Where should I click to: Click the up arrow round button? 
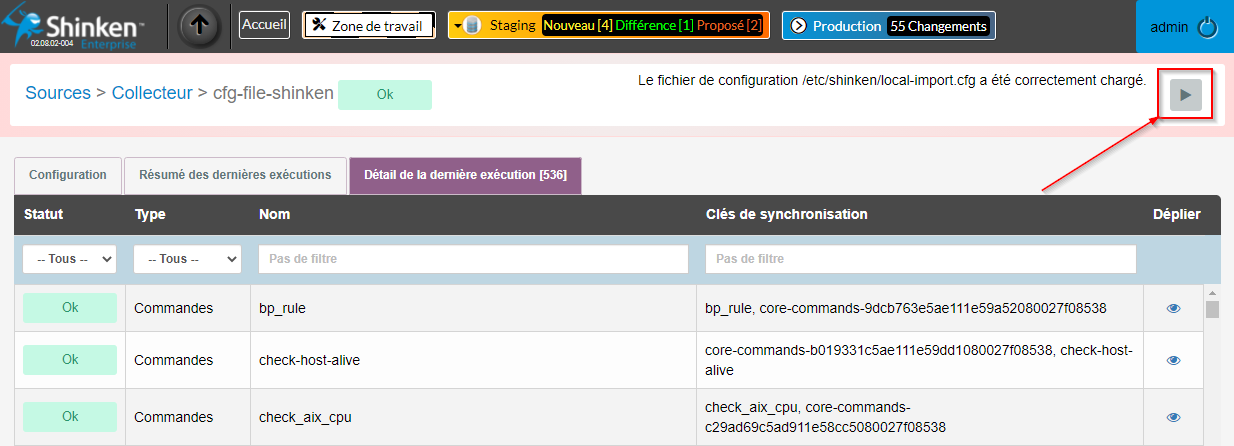pos(199,27)
